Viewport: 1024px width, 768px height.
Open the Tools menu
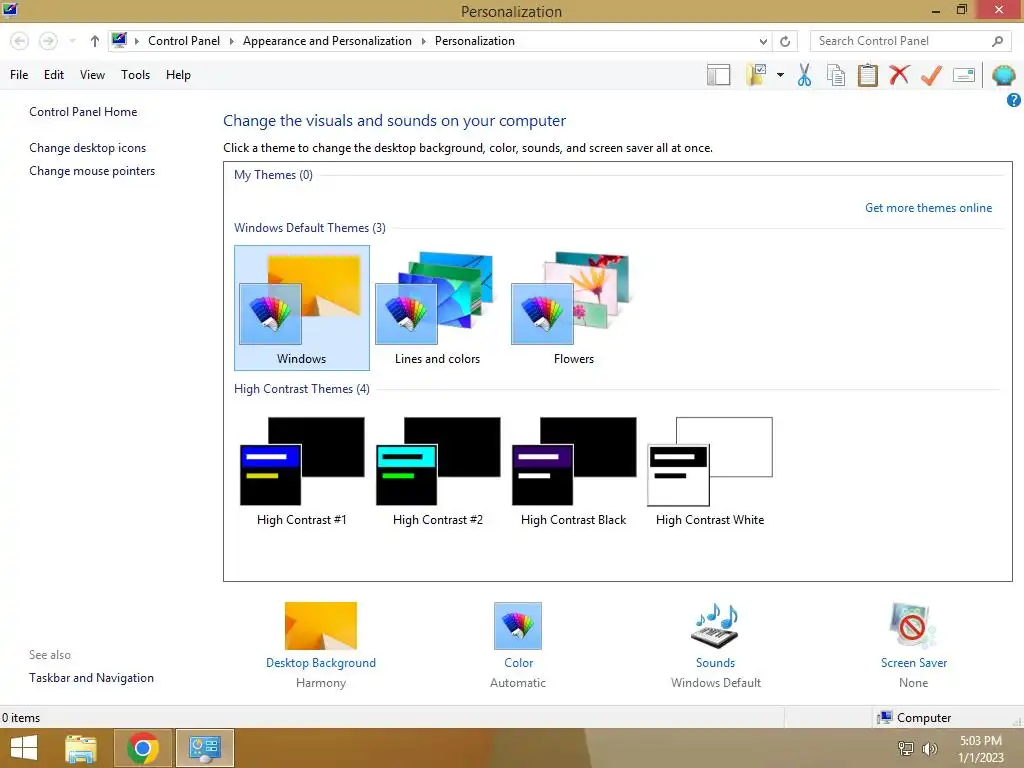pyautogui.click(x=135, y=74)
